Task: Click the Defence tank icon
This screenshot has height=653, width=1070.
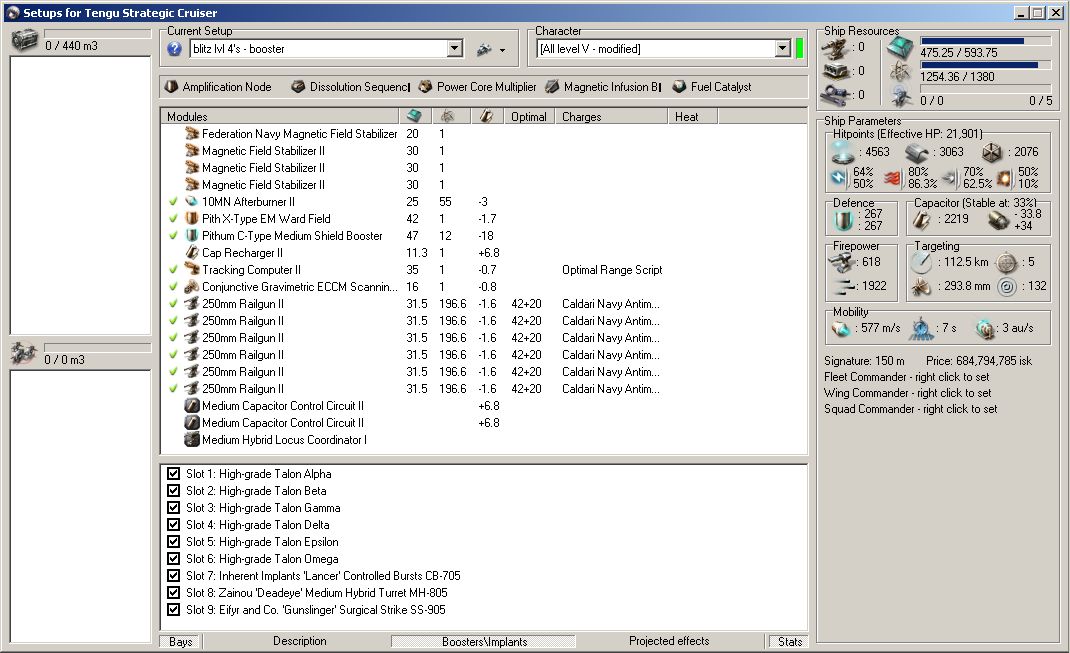Action: (x=843, y=220)
